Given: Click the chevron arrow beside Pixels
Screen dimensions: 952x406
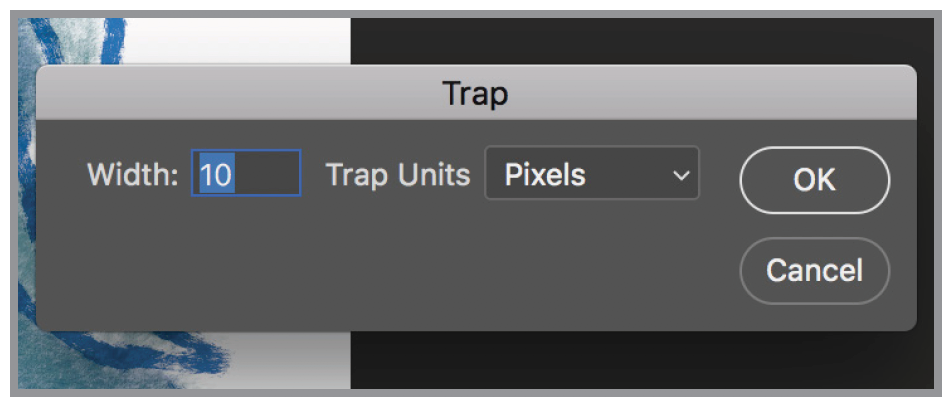Looking at the screenshot, I should click(681, 176).
